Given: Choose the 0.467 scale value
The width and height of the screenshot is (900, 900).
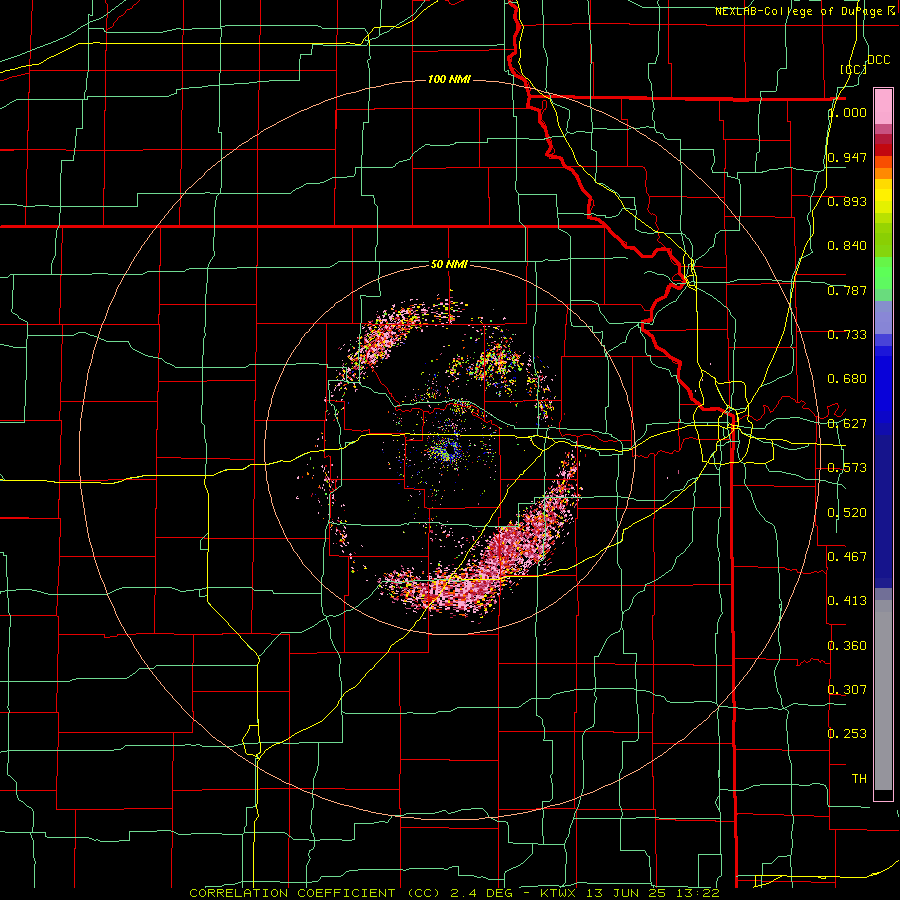Looking at the screenshot, I should (847, 557).
